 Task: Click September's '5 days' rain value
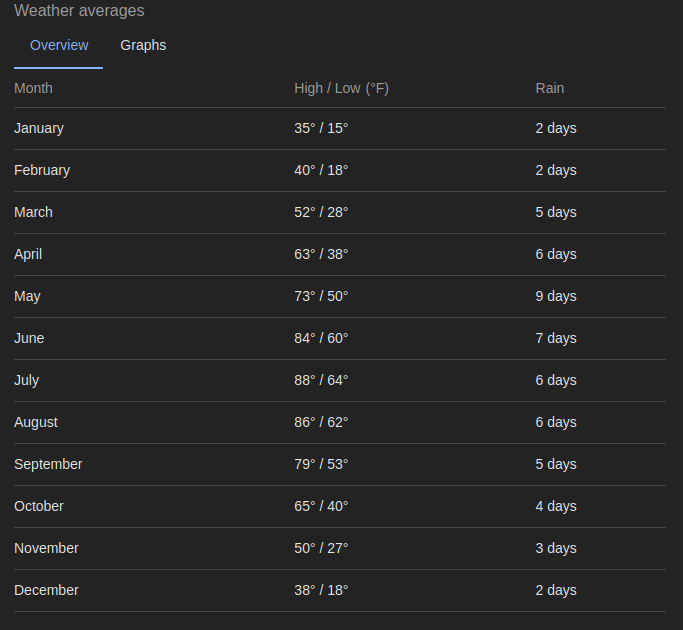tap(556, 464)
